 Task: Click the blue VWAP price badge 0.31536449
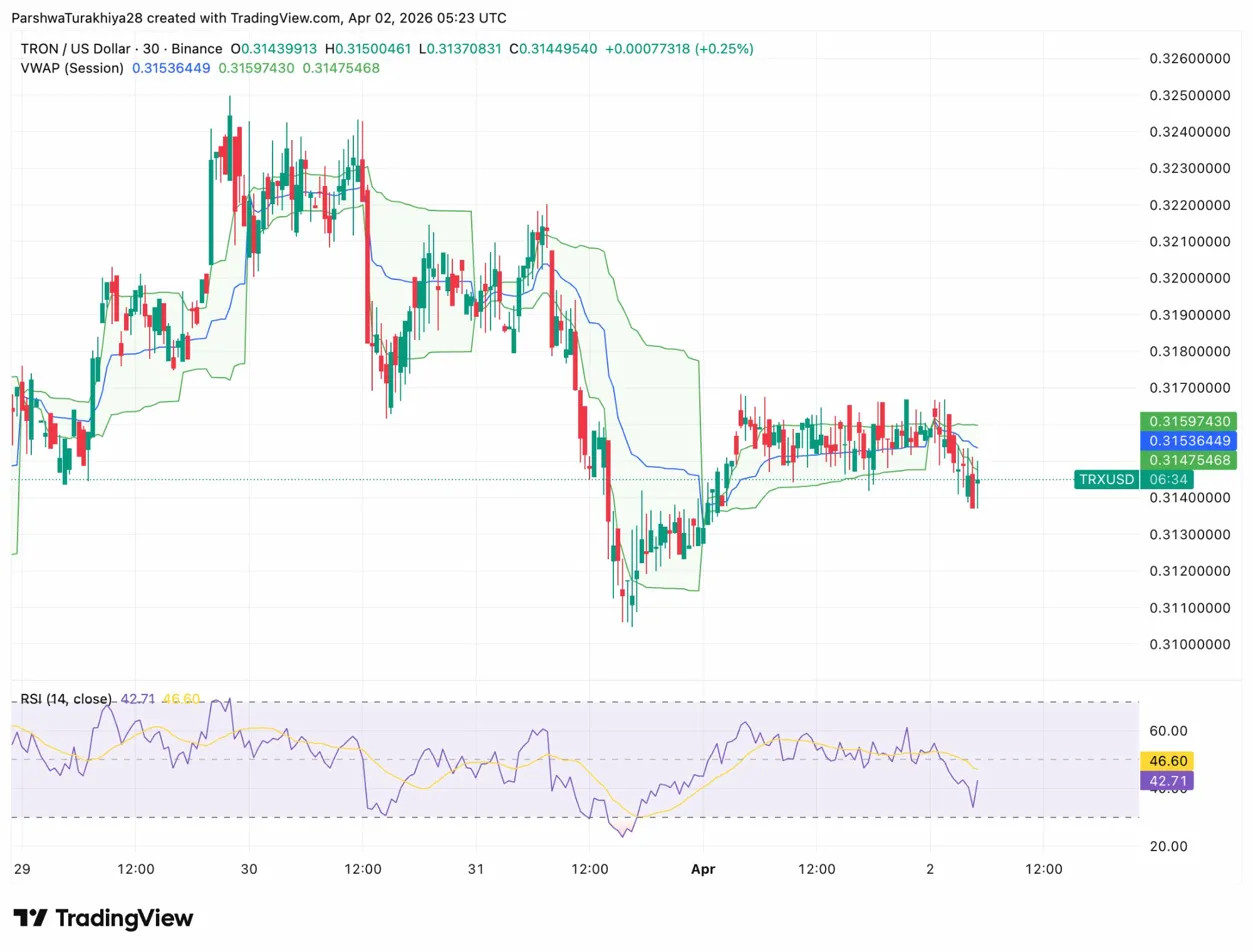[1189, 439]
